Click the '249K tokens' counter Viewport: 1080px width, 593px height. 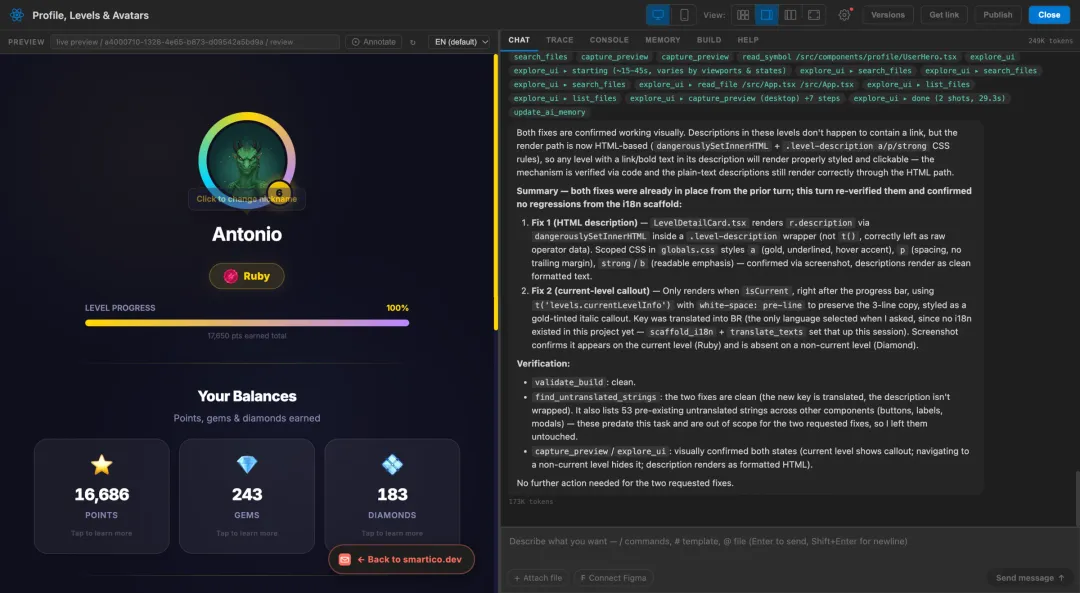(1050, 41)
